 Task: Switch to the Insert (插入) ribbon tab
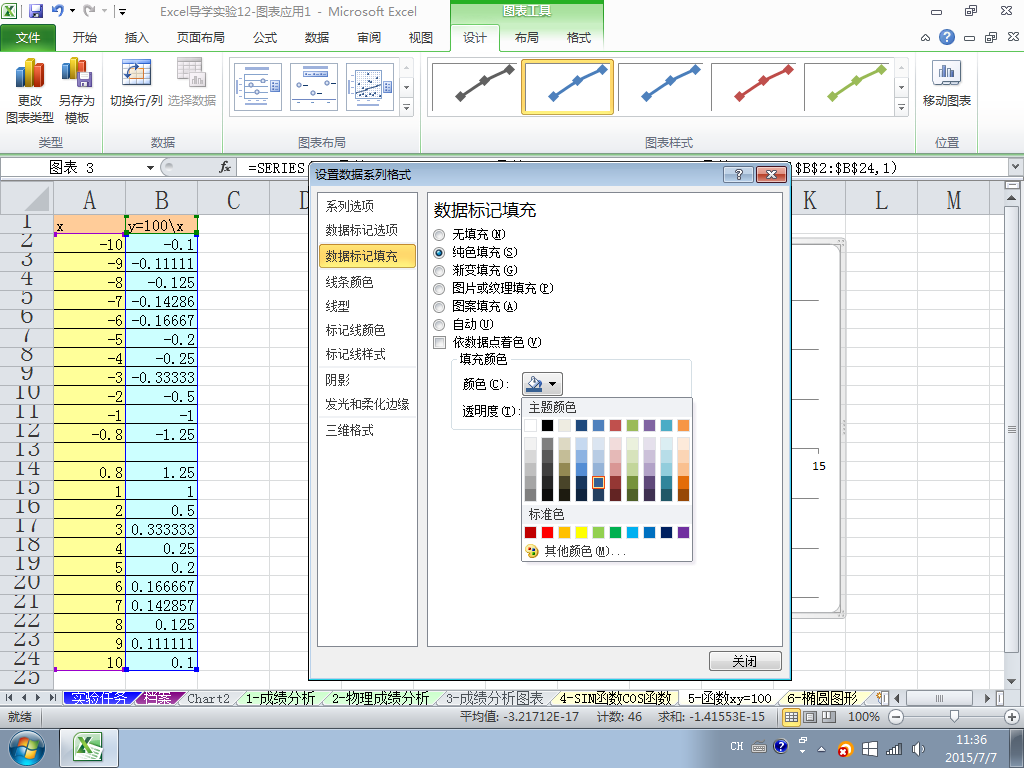136,38
